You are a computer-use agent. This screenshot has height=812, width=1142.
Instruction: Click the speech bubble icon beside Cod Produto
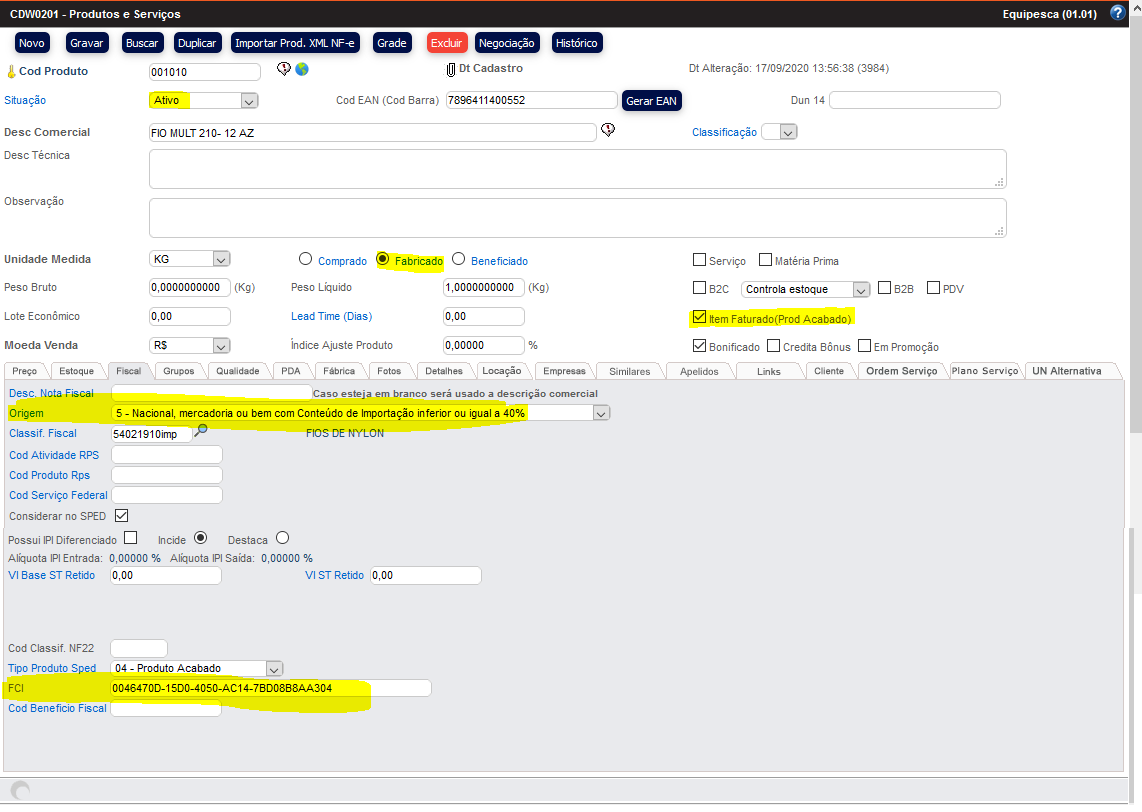tap(283, 70)
